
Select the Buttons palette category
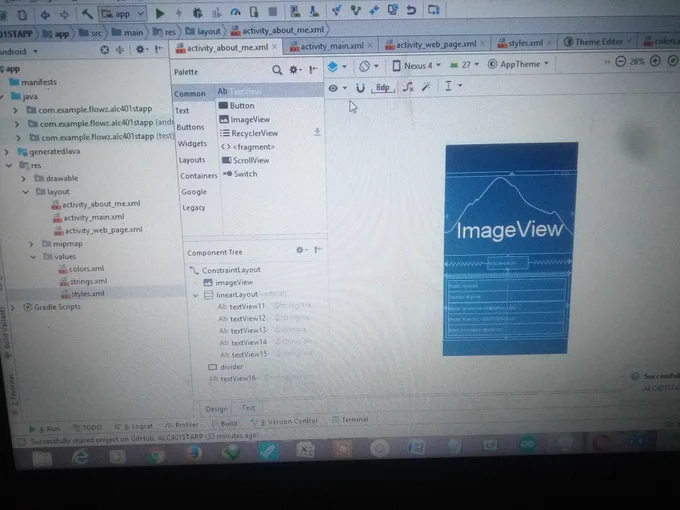(190, 127)
